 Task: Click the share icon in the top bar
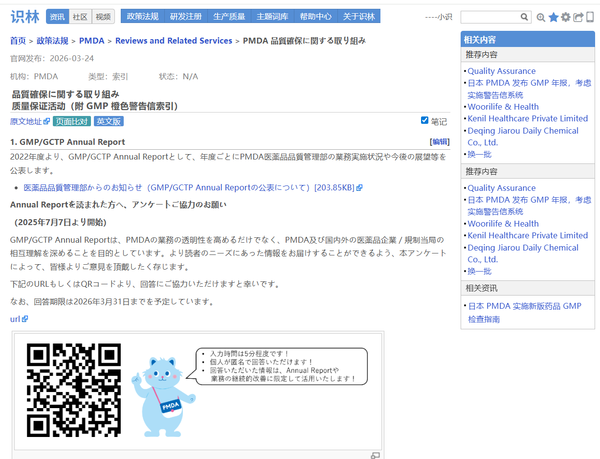click(x=578, y=17)
